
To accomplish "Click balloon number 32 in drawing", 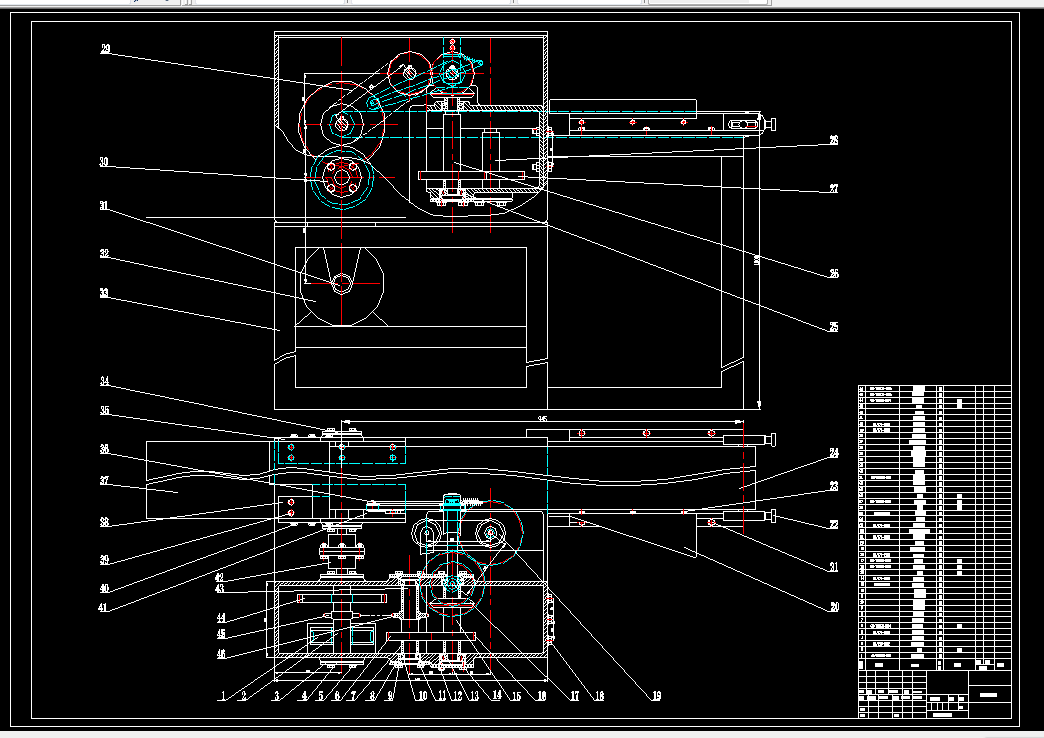I will (x=104, y=254).
